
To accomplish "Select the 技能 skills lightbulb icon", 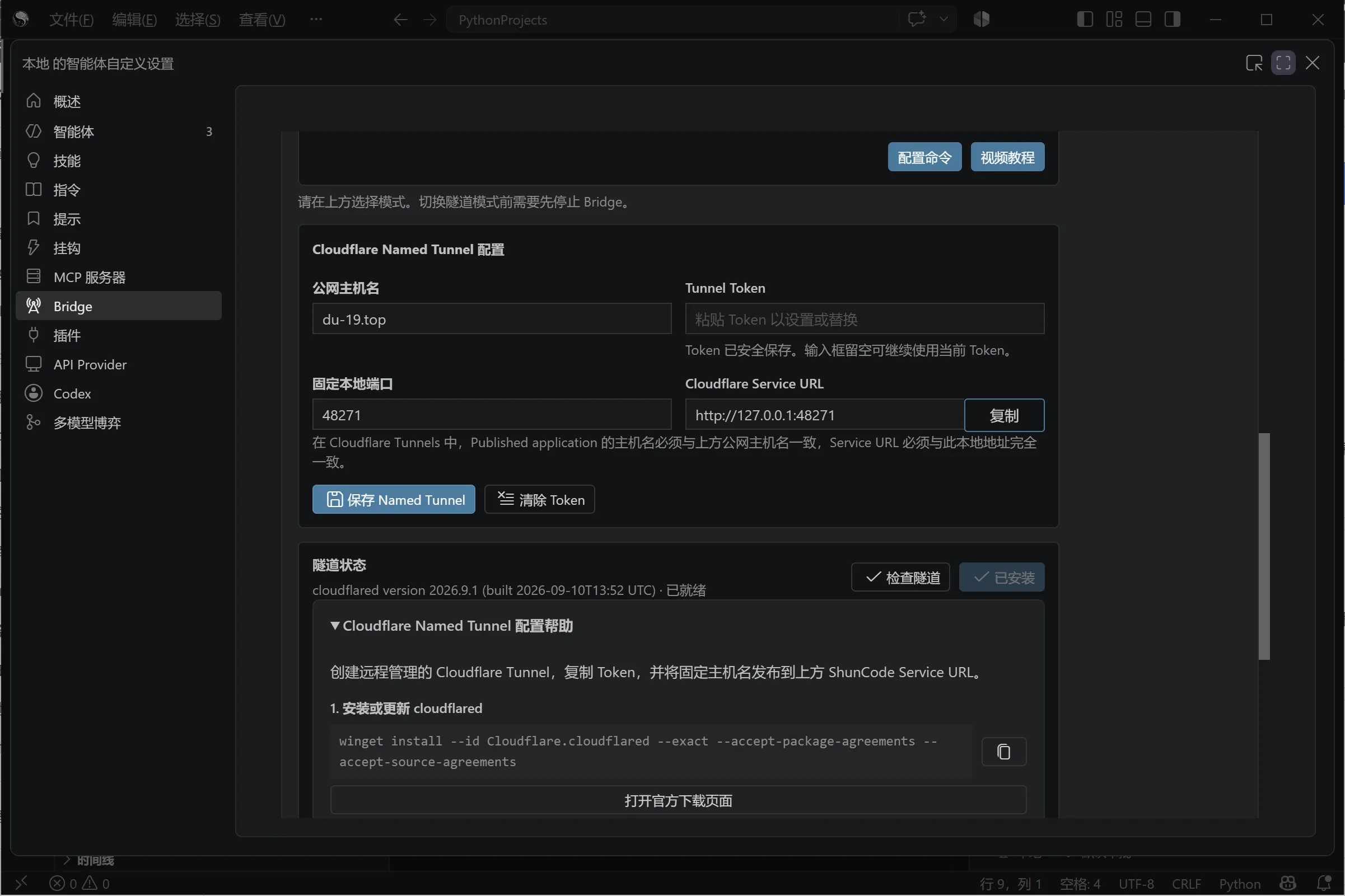I will pyautogui.click(x=34, y=161).
